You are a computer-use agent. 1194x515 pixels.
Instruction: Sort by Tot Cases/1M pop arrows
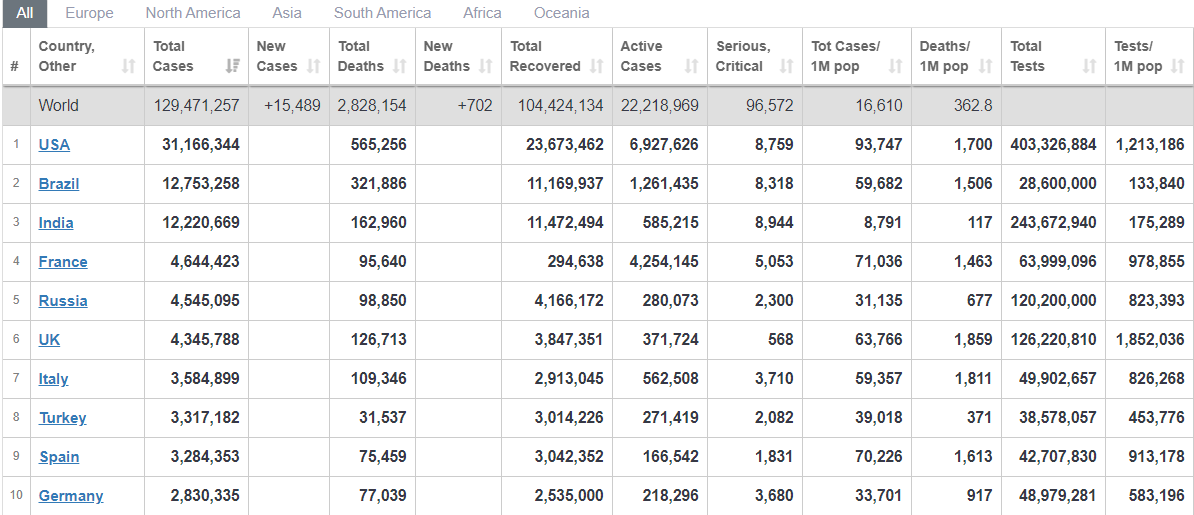point(896,66)
